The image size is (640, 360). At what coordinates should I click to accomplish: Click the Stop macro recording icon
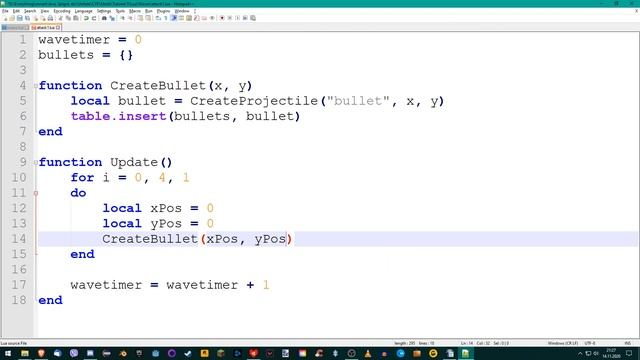(x=230, y=18)
